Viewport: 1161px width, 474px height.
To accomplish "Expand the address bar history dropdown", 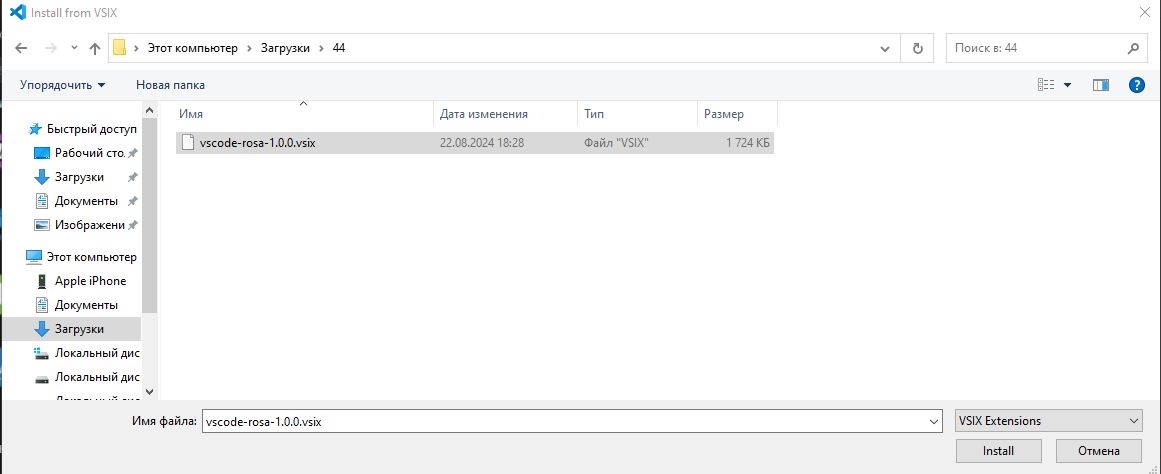I will click(x=884, y=48).
